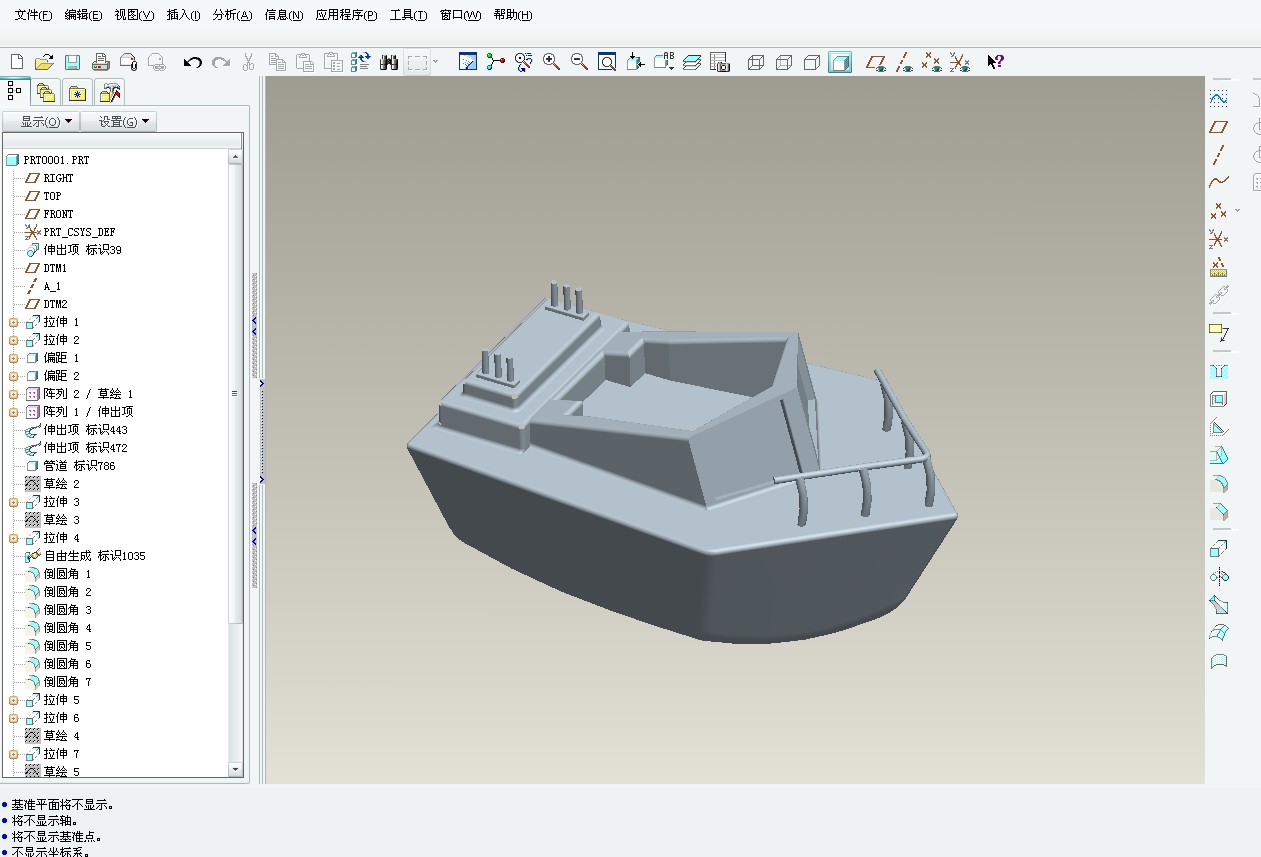Undo the last operation
The height and width of the screenshot is (857, 1261).
(193, 62)
